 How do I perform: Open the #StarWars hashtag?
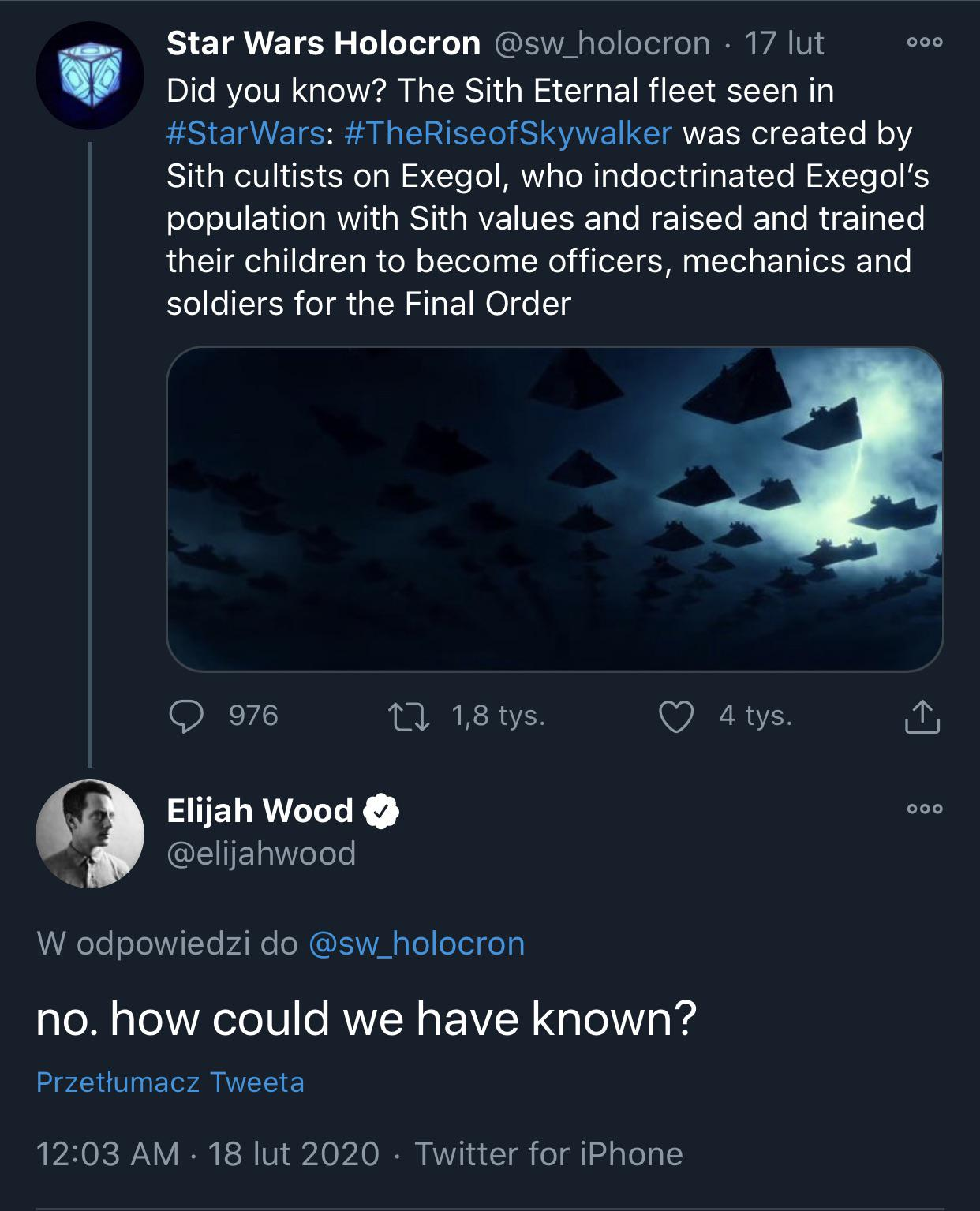pos(246,133)
